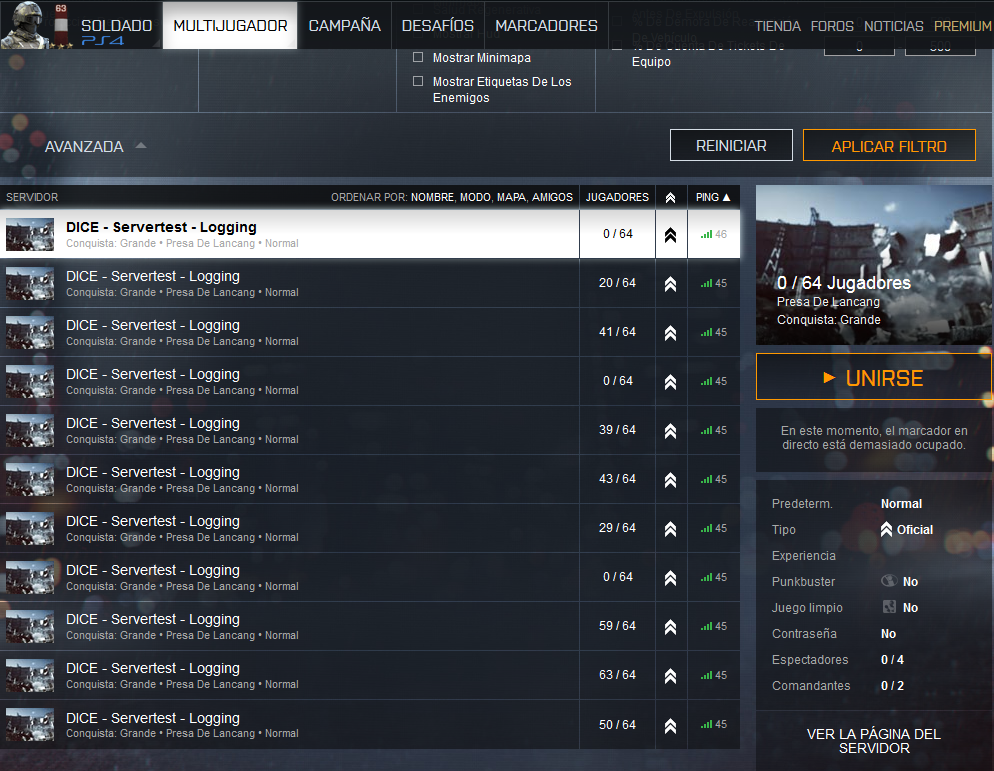Click official icon in selected 0 / 64 row

(x=670, y=235)
